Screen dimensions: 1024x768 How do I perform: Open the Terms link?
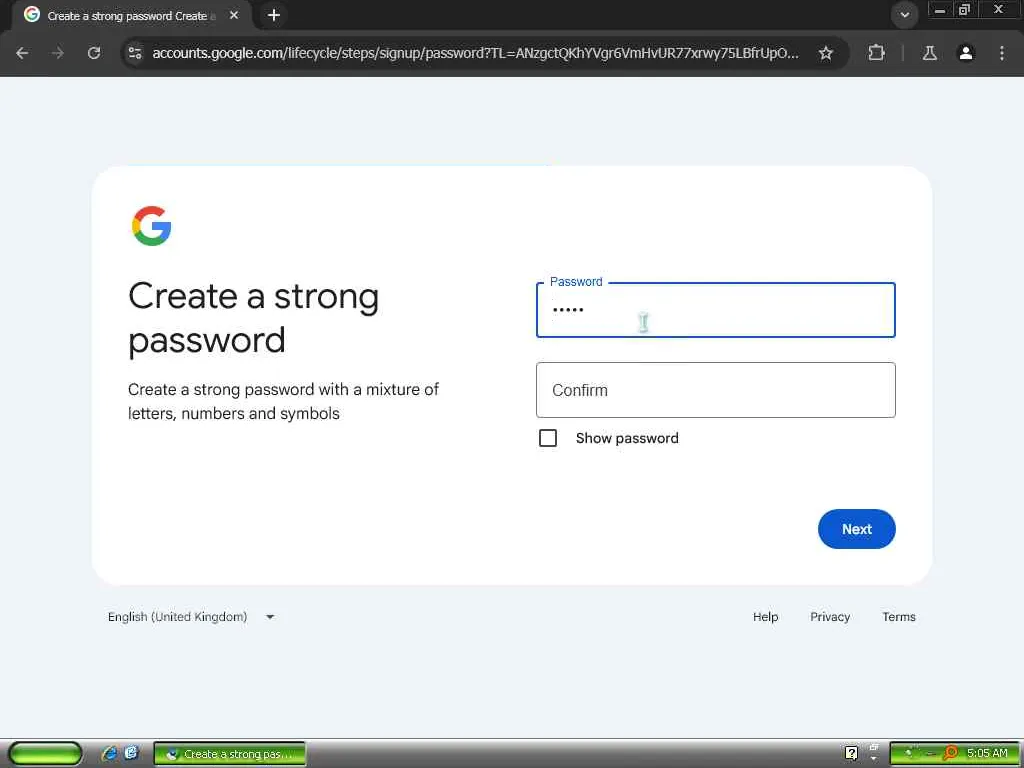pyautogui.click(x=899, y=616)
